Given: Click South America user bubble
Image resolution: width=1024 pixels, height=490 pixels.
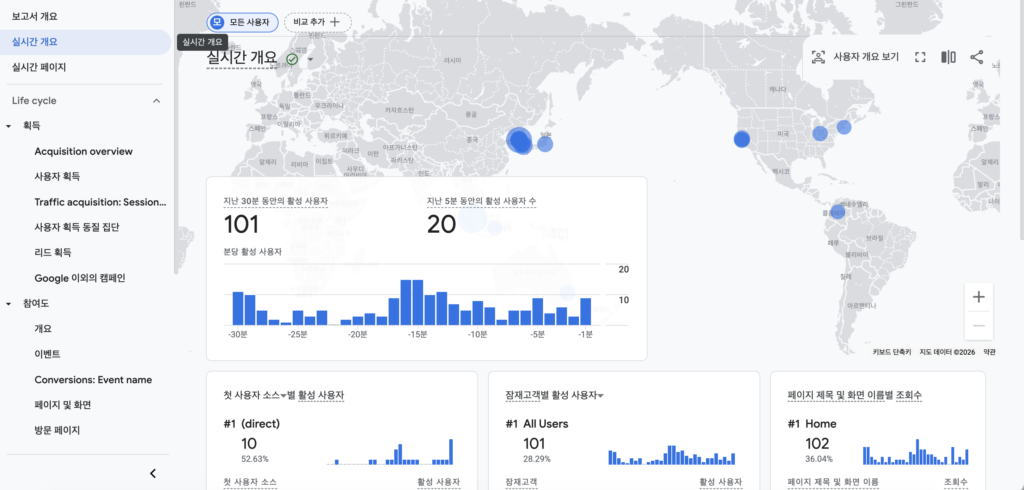Looking at the screenshot, I should (837, 212).
